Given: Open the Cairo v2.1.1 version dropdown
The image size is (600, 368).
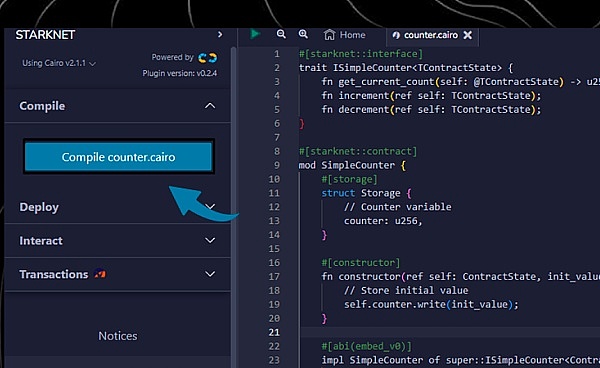Looking at the screenshot, I should 59,63.
